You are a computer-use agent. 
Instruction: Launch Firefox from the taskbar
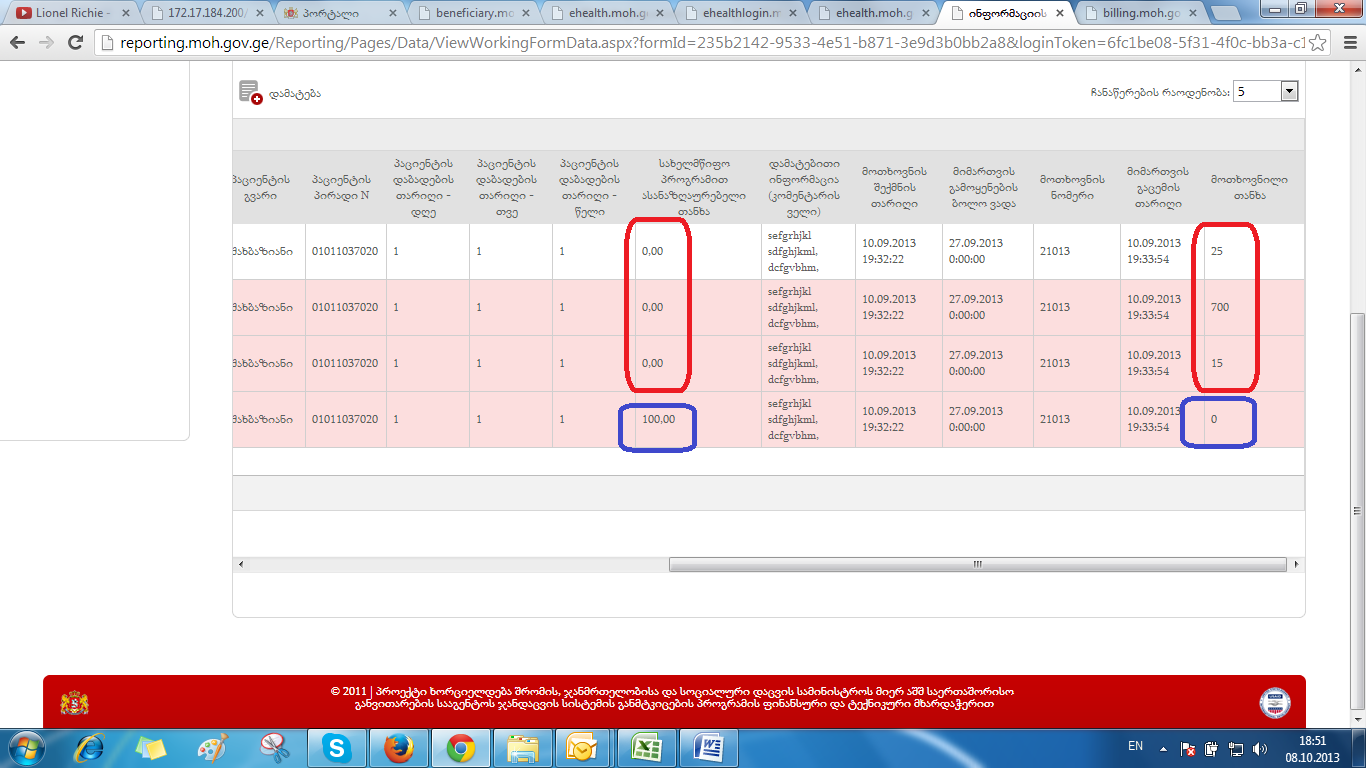point(398,747)
